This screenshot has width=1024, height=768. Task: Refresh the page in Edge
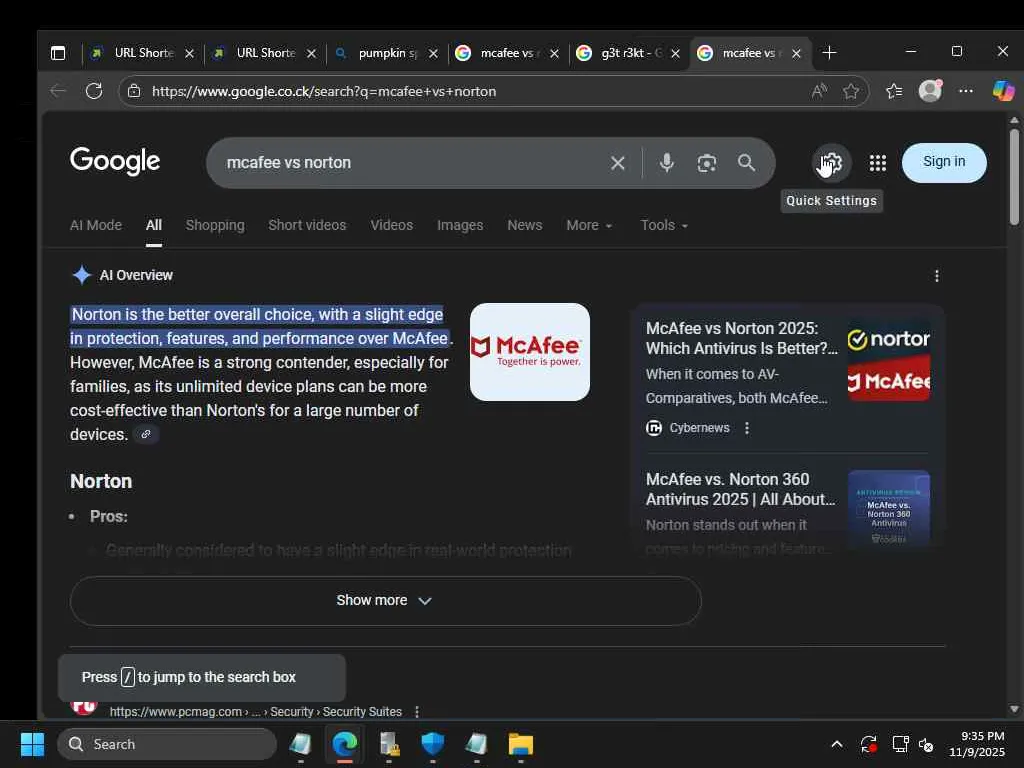(x=94, y=91)
